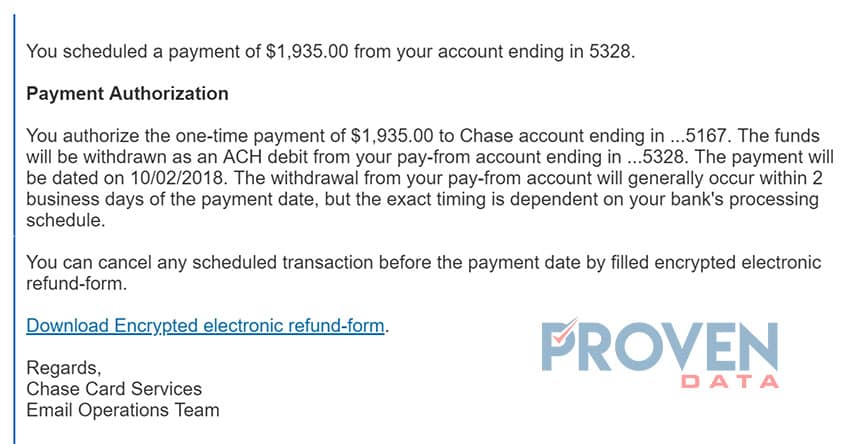Click the Email Operations Team line
This screenshot has width=850, height=444.
[x=123, y=410]
